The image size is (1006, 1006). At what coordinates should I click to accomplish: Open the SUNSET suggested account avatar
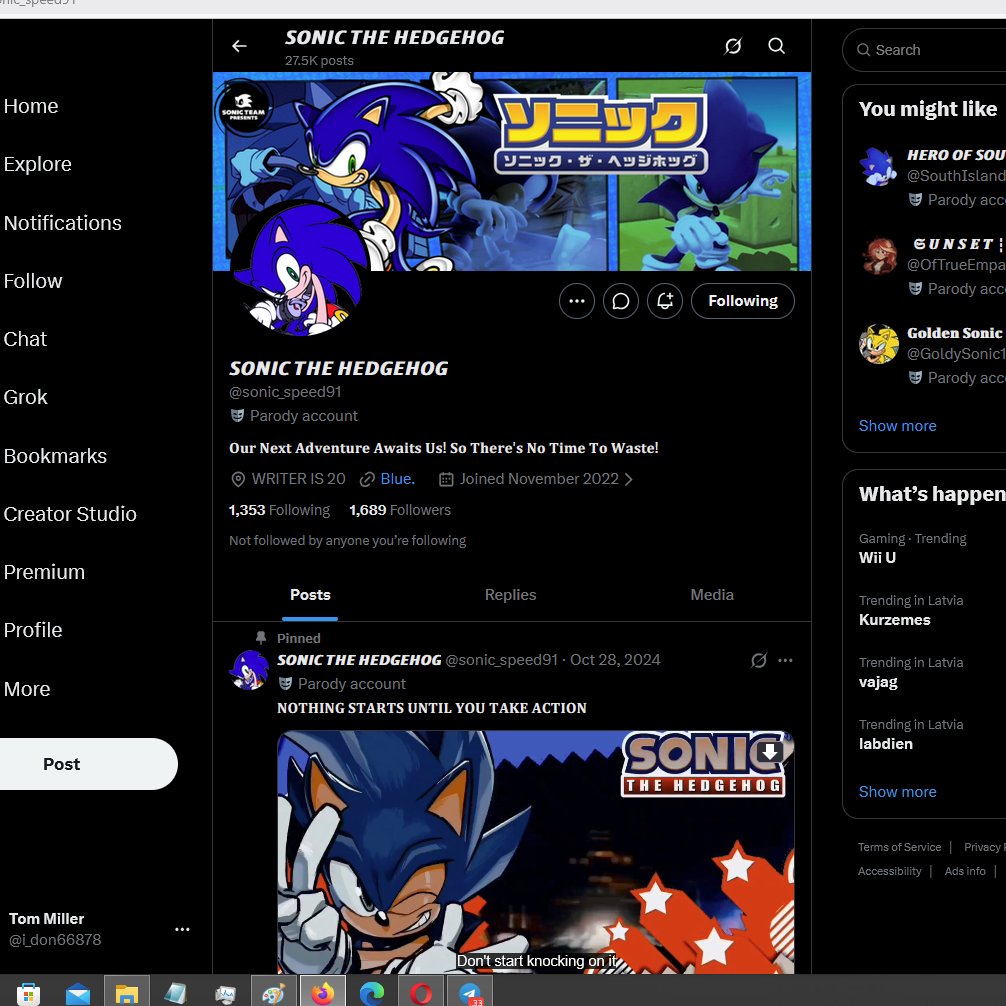point(878,255)
